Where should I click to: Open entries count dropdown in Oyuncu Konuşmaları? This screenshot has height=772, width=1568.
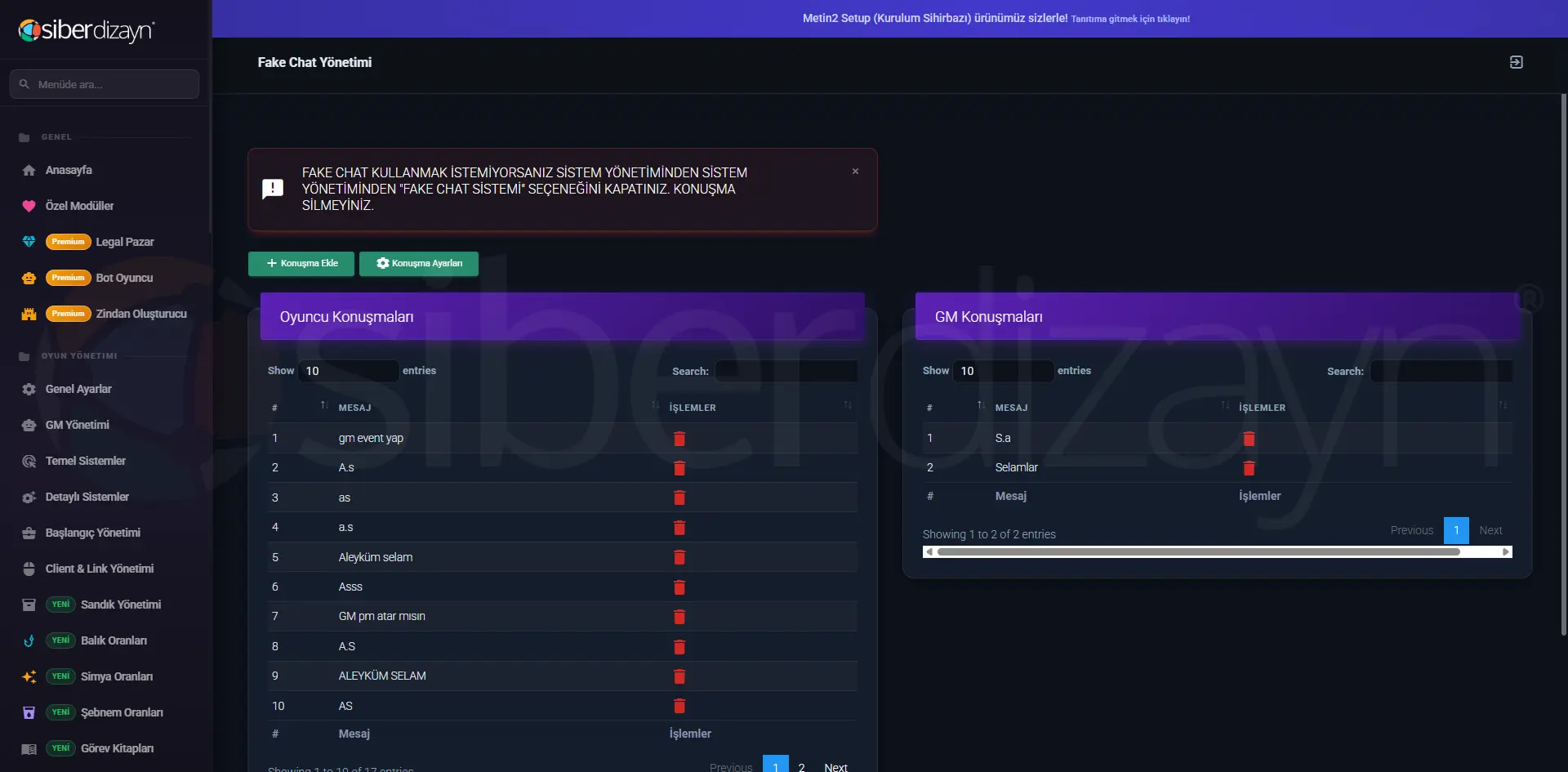pyautogui.click(x=349, y=371)
